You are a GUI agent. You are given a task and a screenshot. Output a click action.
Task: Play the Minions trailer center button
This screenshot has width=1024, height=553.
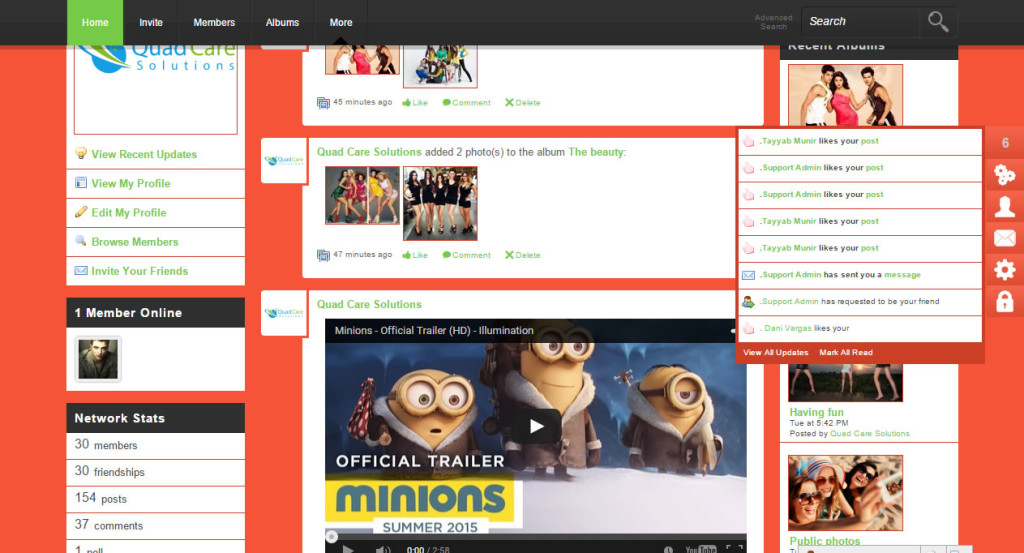tap(536, 426)
